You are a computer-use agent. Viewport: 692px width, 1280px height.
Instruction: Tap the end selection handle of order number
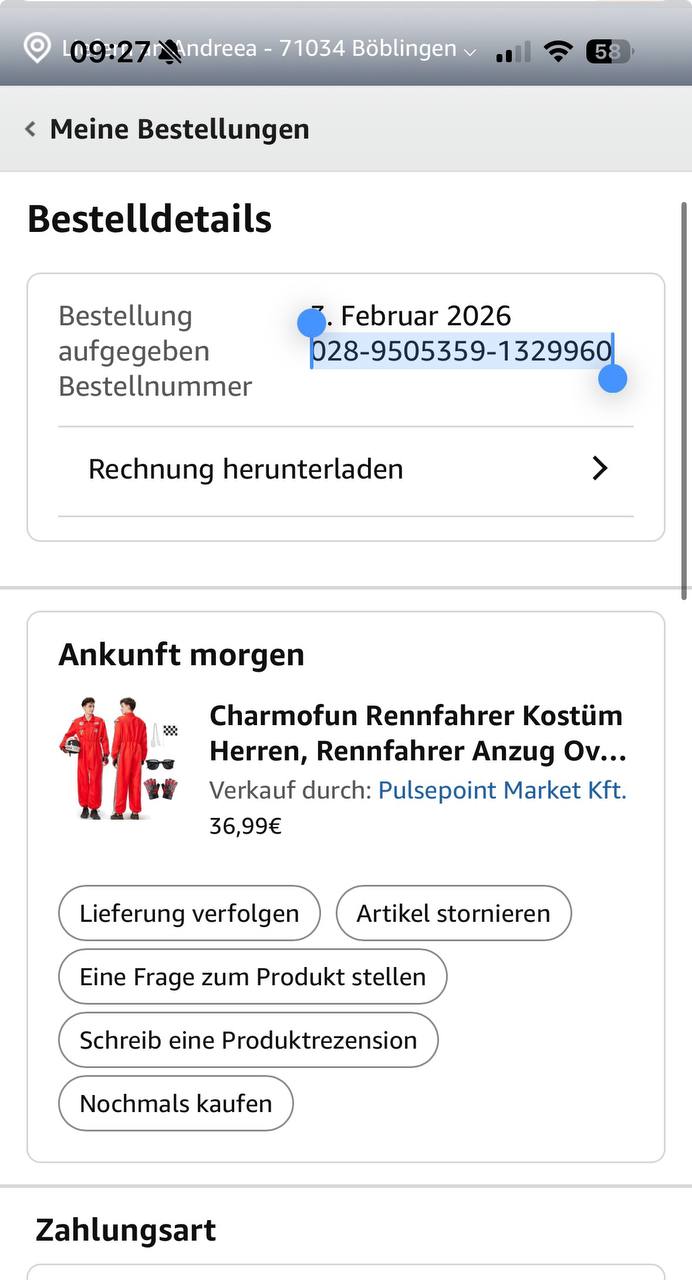click(612, 378)
